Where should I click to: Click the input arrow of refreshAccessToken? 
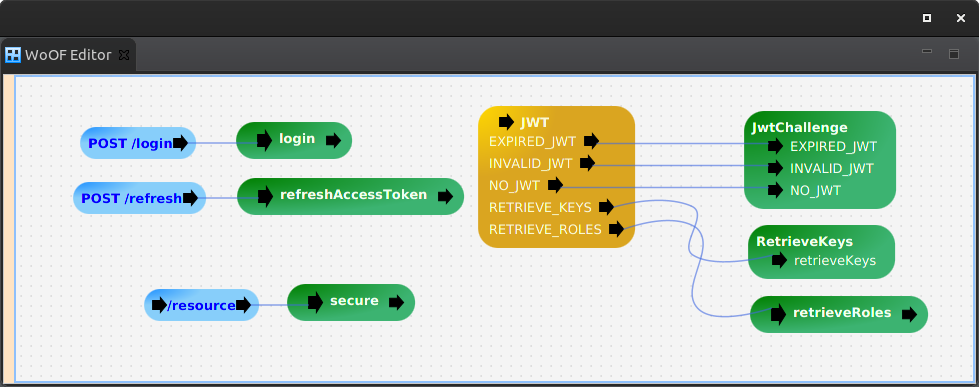coord(265,196)
